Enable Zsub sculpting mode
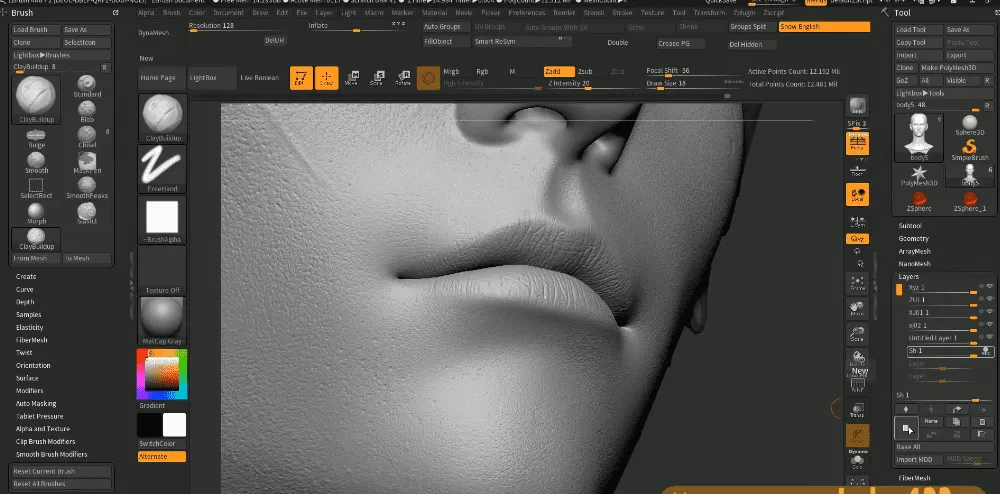This screenshot has height=494, width=1000. [x=585, y=72]
